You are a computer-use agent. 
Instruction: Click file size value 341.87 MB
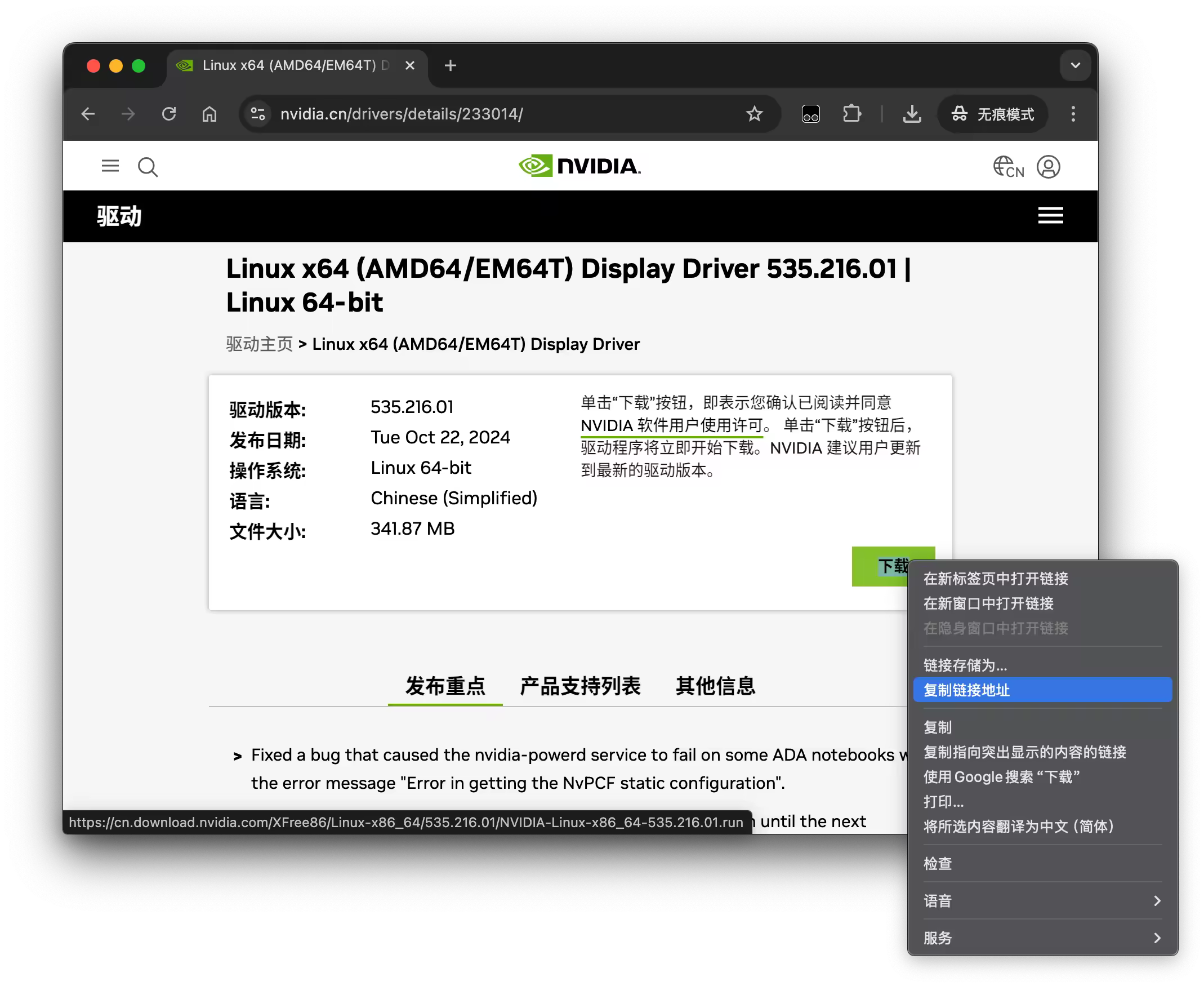point(413,529)
